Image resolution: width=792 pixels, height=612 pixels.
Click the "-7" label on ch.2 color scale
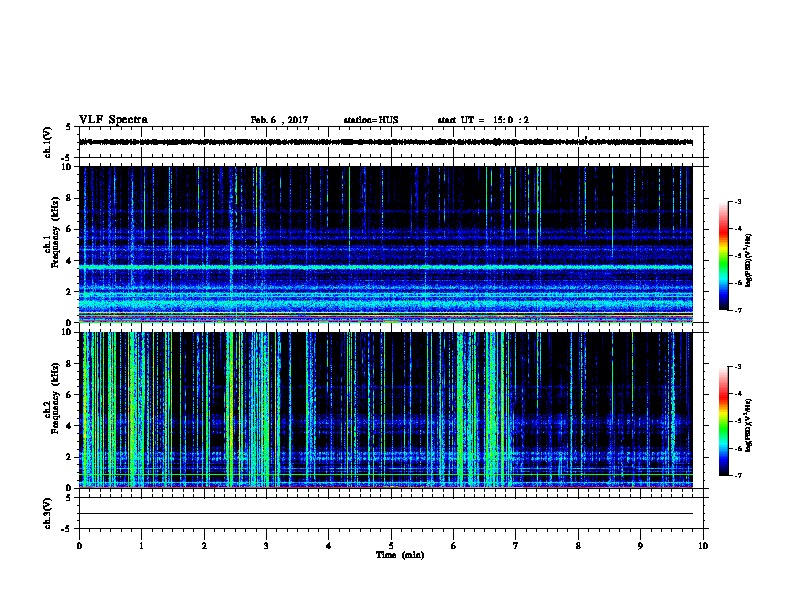tap(737, 475)
